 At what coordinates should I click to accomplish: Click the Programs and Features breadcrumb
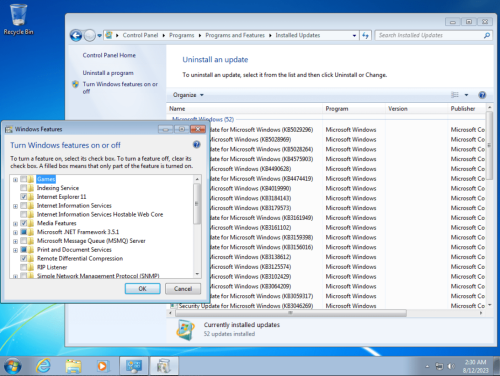(x=235, y=35)
